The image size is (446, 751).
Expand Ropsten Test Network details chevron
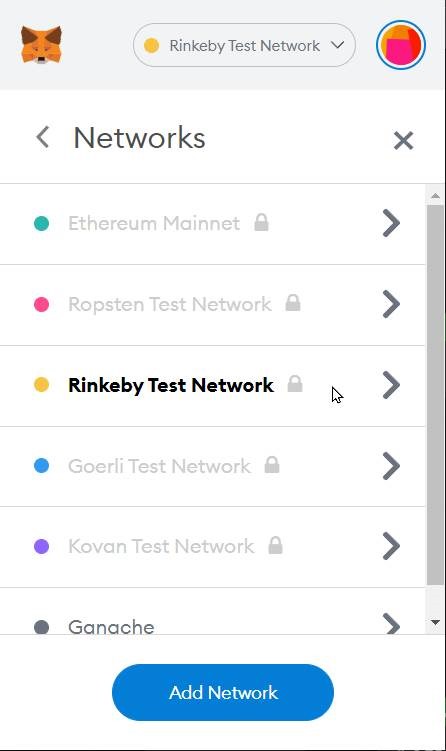tap(391, 304)
